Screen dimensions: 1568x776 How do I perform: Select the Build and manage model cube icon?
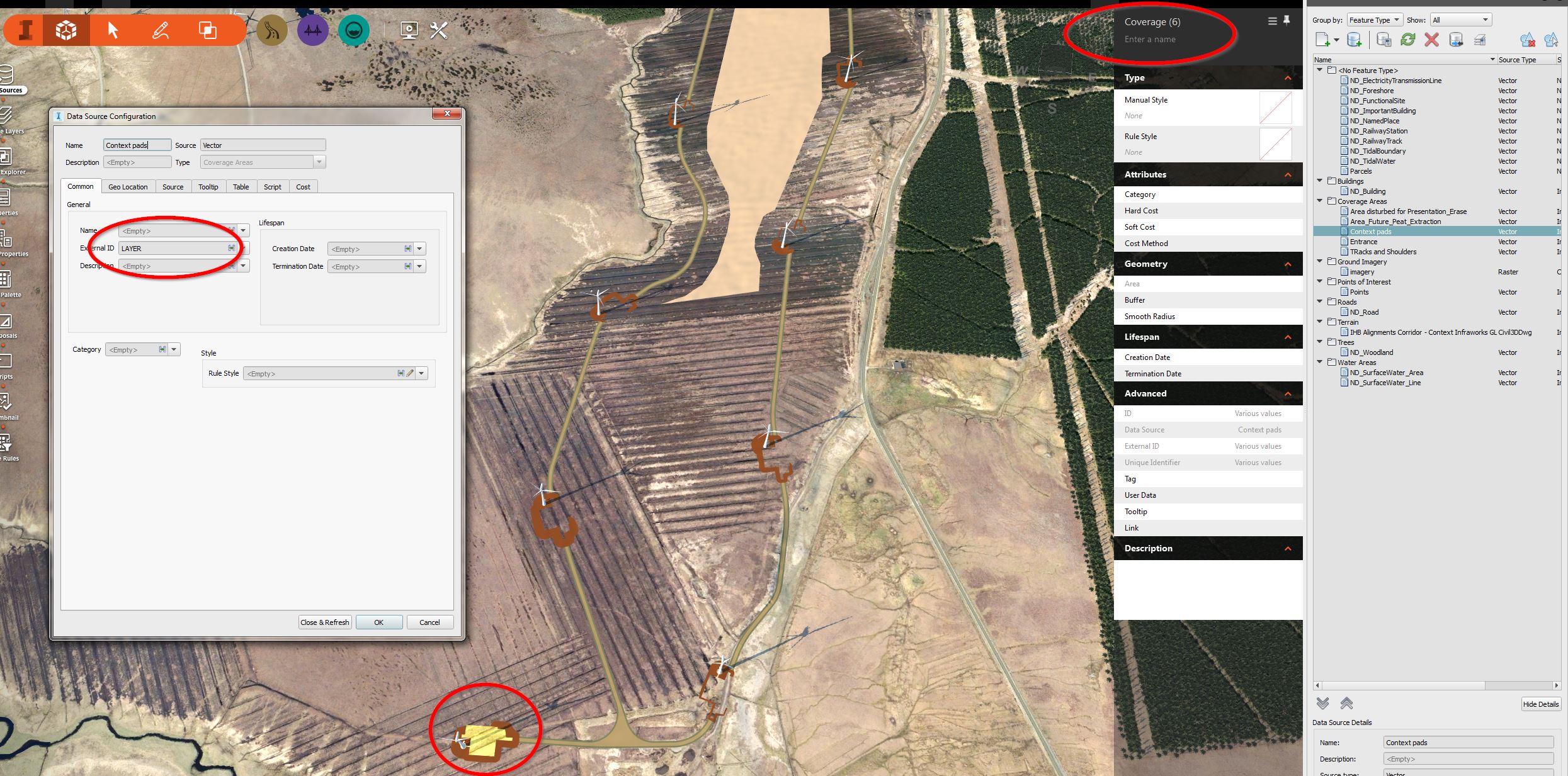coord(66,30)
